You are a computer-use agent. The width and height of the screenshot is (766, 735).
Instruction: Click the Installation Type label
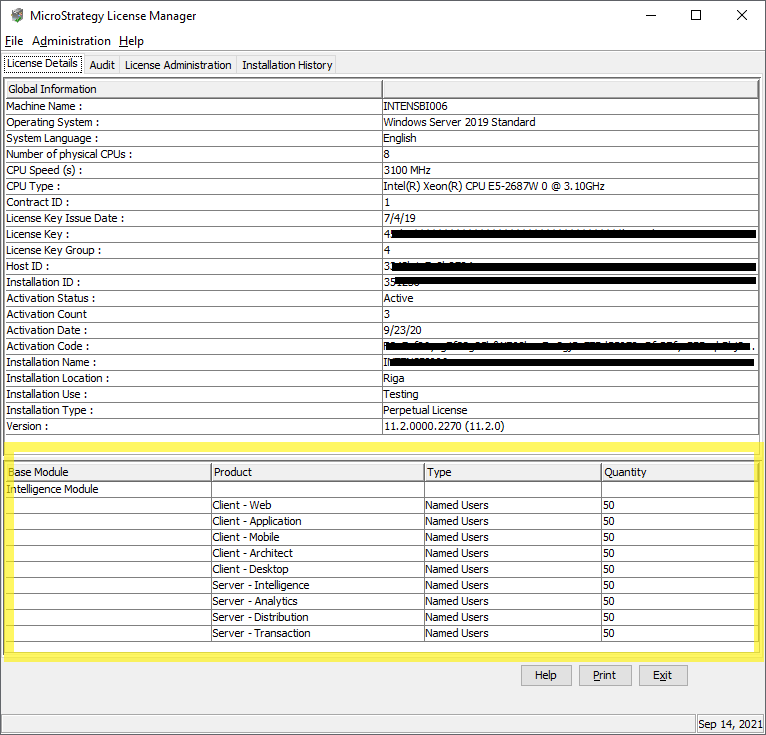(x=49, y=410)
